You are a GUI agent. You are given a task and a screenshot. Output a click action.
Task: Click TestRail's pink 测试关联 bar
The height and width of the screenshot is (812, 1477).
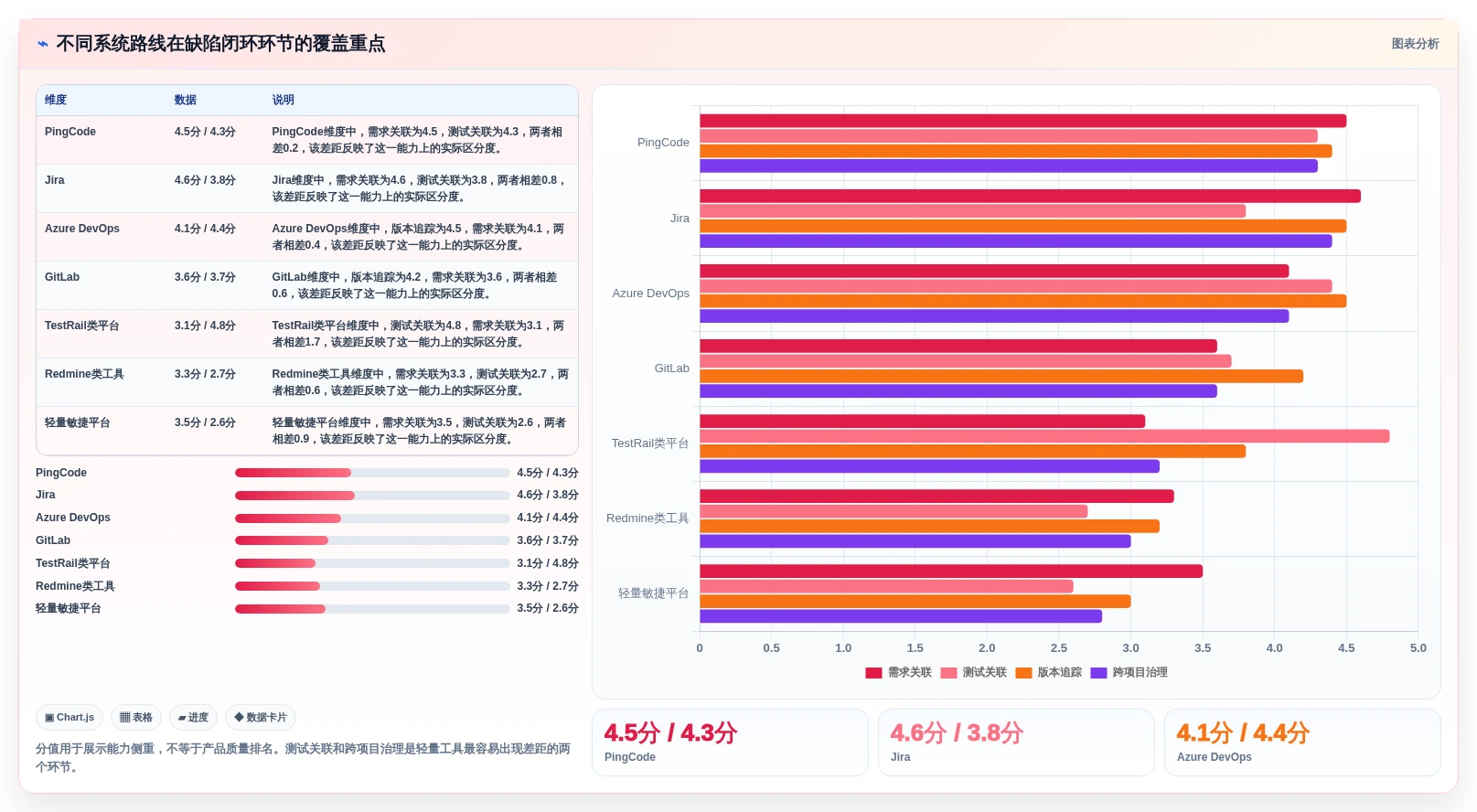click(1044, 436)
